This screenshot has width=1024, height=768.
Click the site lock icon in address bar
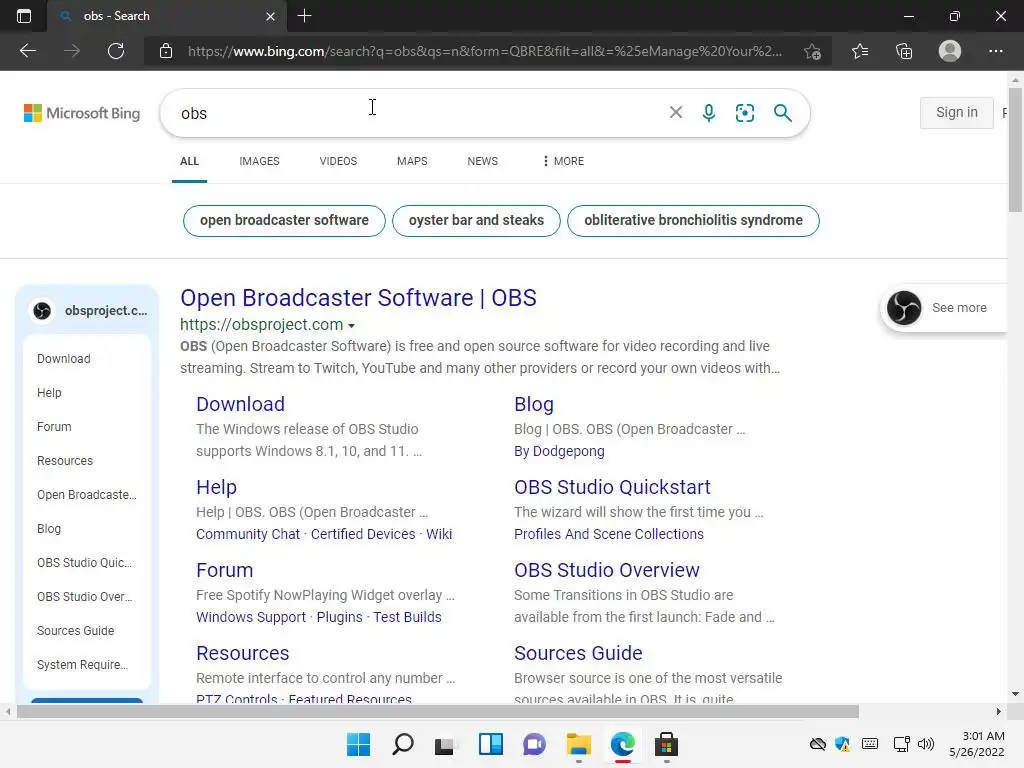(166, 51)
